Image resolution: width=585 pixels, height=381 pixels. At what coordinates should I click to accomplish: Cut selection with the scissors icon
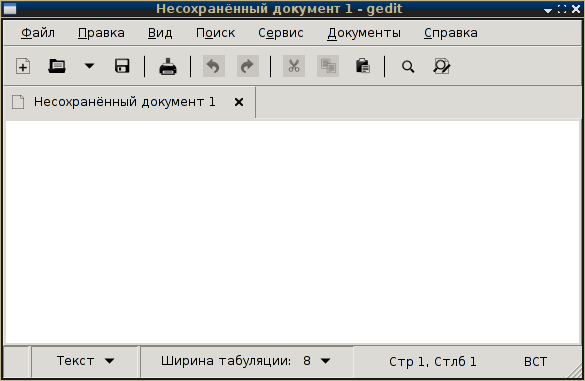[x=294, y=66]
